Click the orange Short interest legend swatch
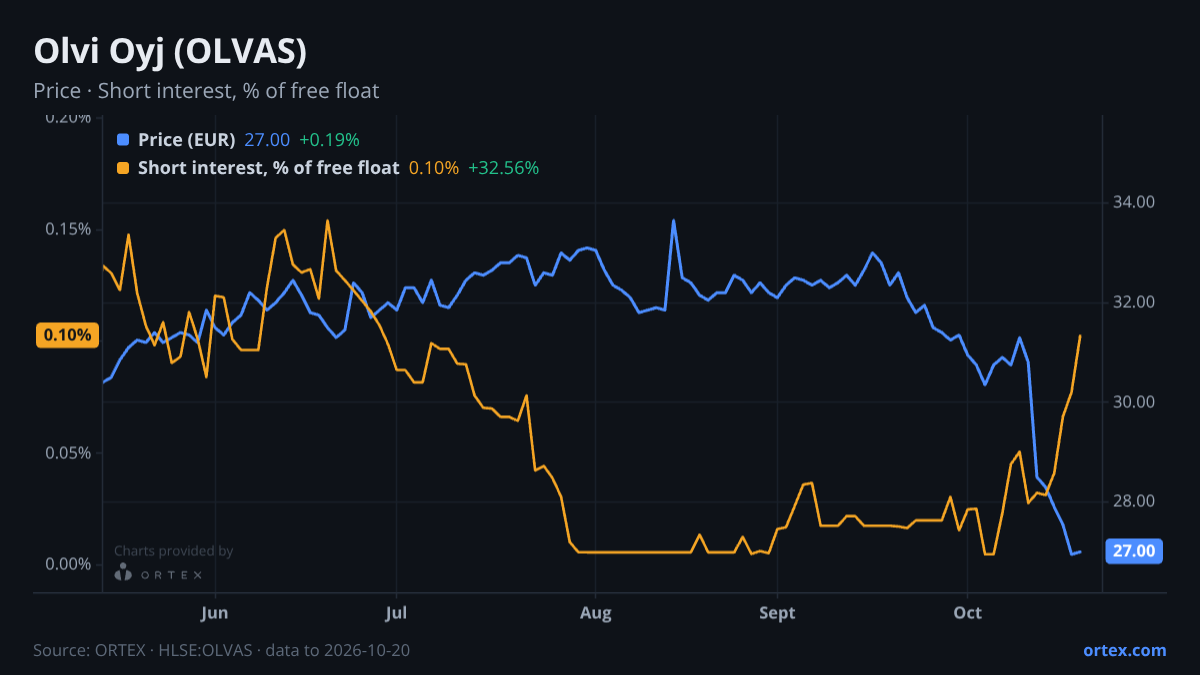Image resolution: width=1200 pixels, height=675 pixels. coord(123,168)
